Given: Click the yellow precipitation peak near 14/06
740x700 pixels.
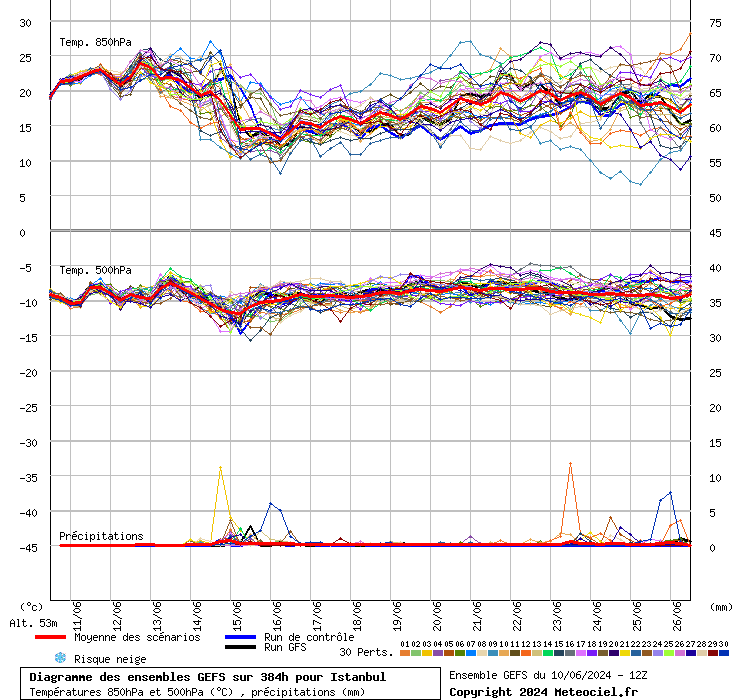Looking at the screenshot, I should point(220,468).
